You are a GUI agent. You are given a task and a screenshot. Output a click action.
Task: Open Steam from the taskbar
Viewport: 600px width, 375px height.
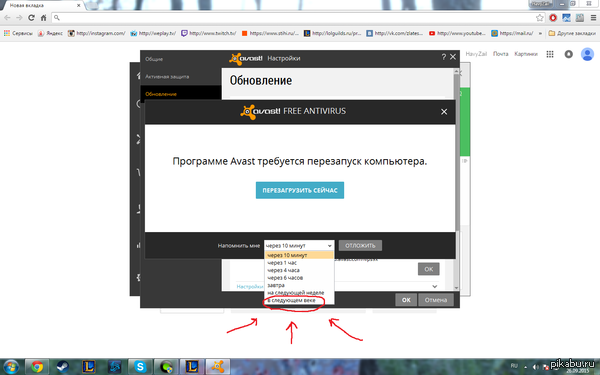[x=63, y=367]
